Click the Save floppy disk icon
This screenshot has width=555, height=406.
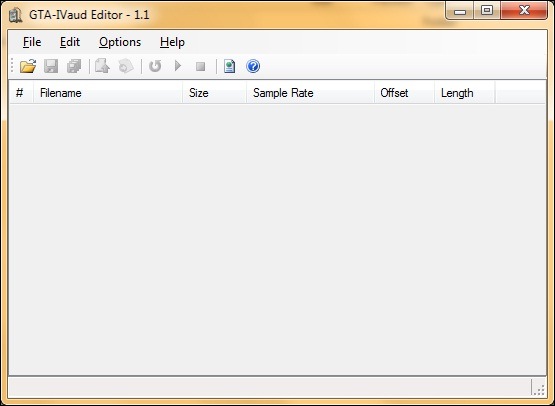[x=51, y=66]
